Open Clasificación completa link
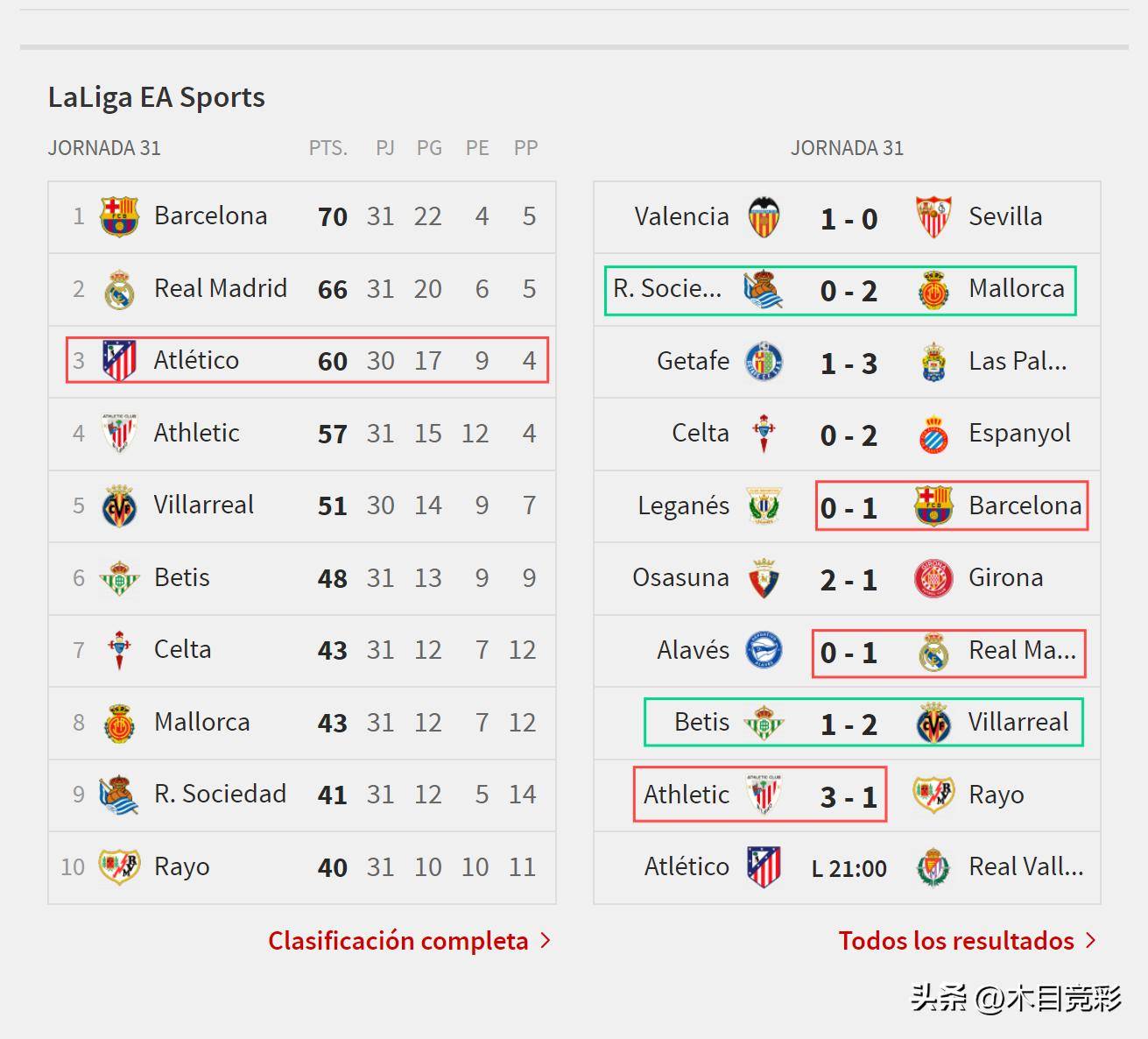This screenshot has width=1148, height=1039. (398, 941)
